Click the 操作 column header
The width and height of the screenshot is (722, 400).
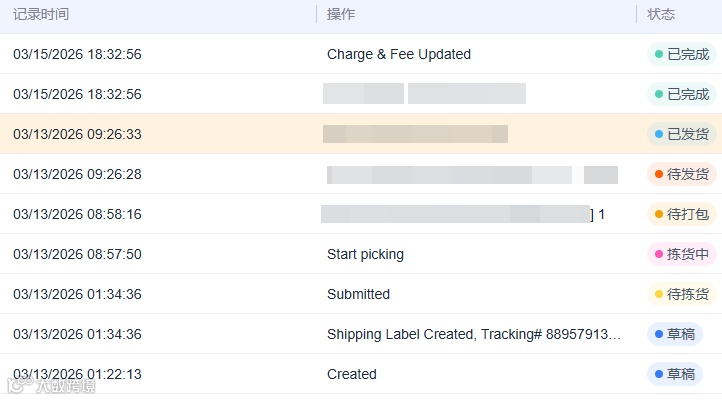pyautogui.click(x=341, y=14)
